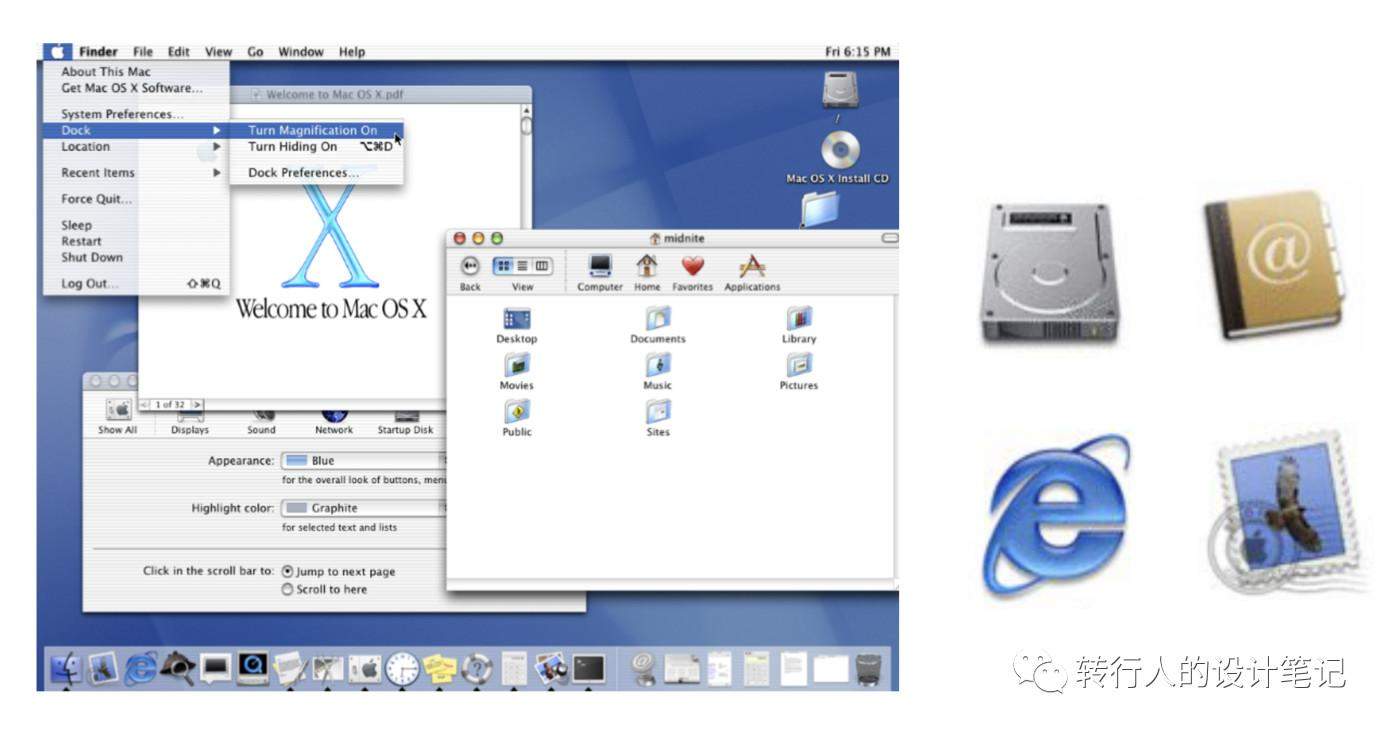Launch Terminal from the Dock
Image resolution: width=1392 pixels, height=734 pixels.
[589, 668]
